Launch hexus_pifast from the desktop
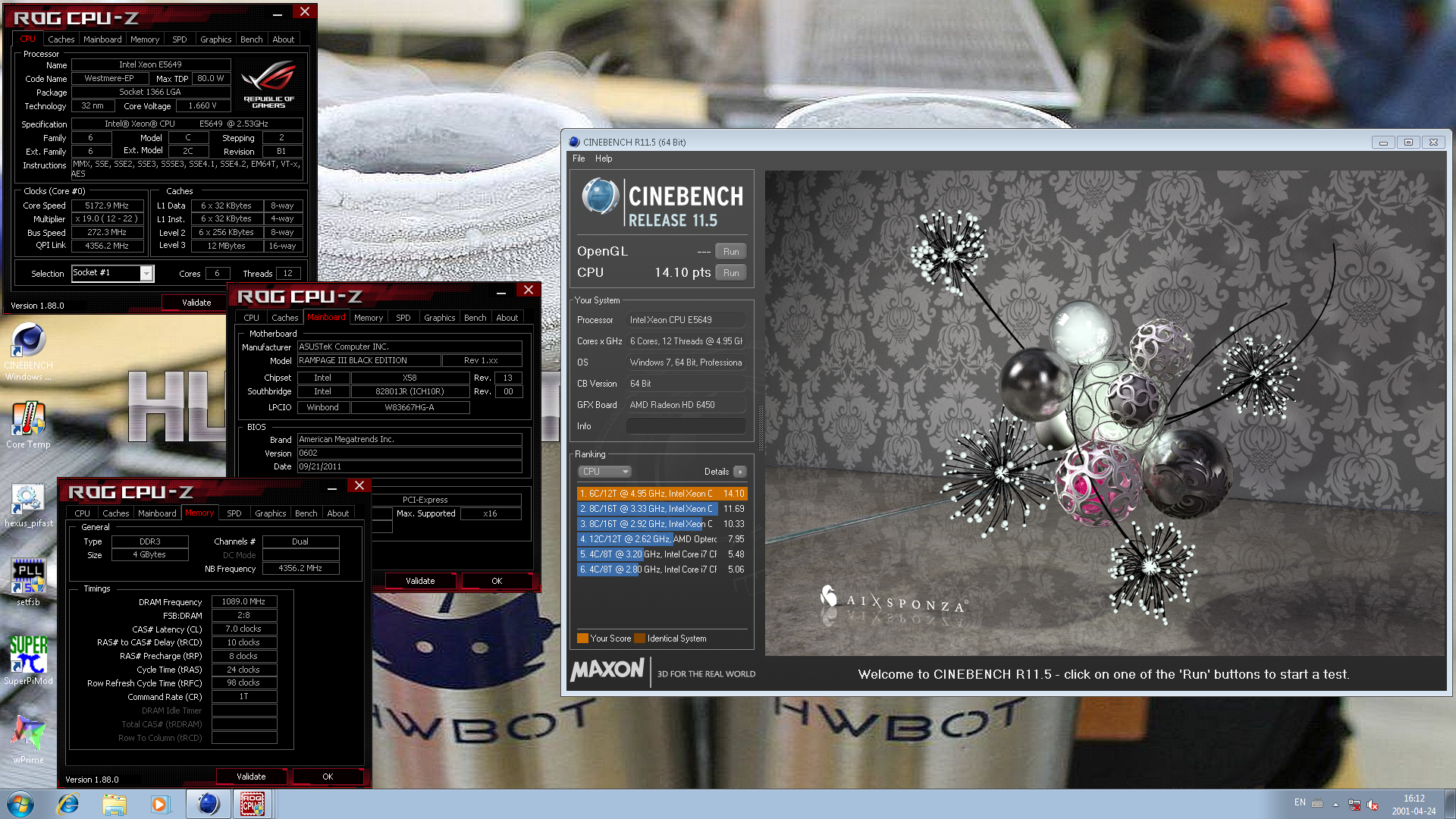 click(28, 506)
